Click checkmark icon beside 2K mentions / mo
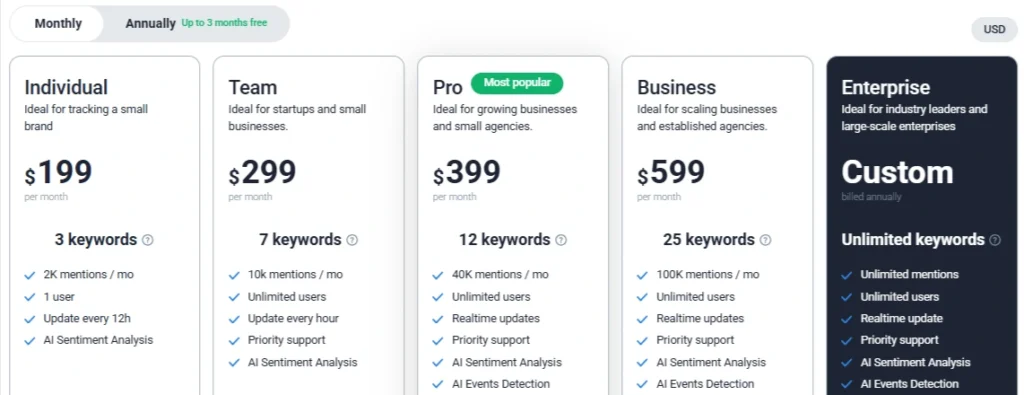Viewport: 1024px width, 395px height. (29, 276)
